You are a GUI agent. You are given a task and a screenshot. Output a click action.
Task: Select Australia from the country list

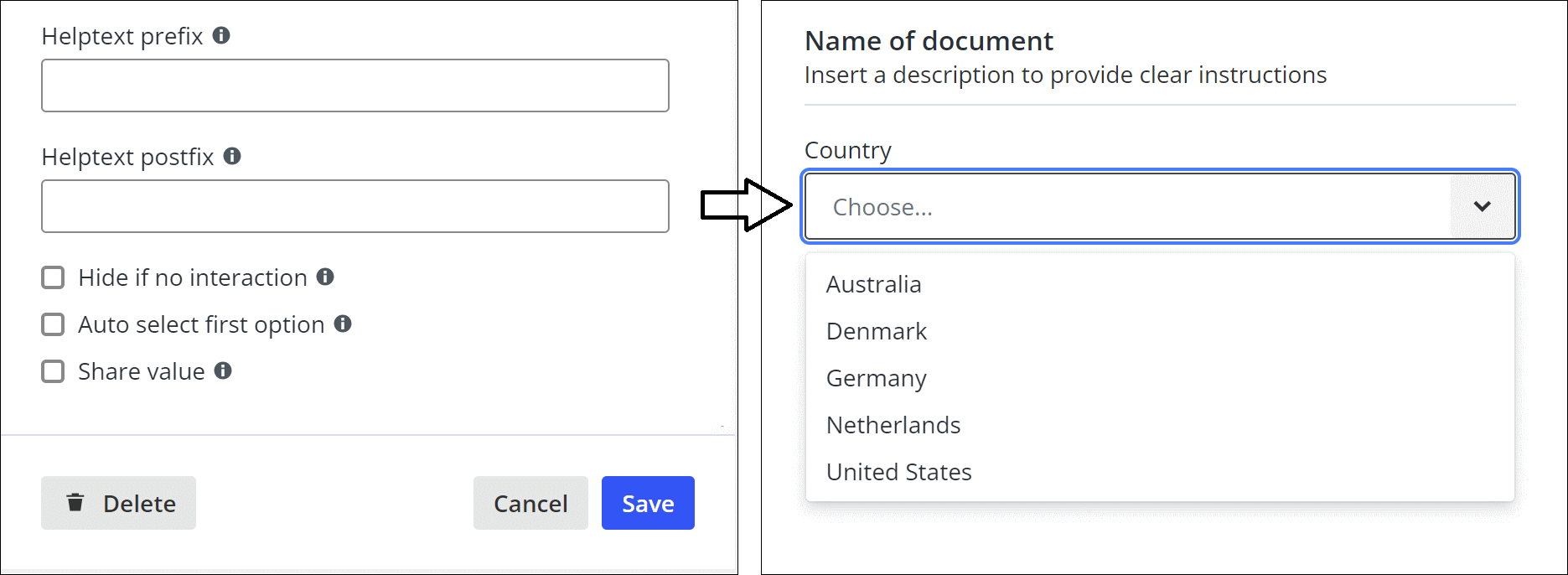point(873,284)
